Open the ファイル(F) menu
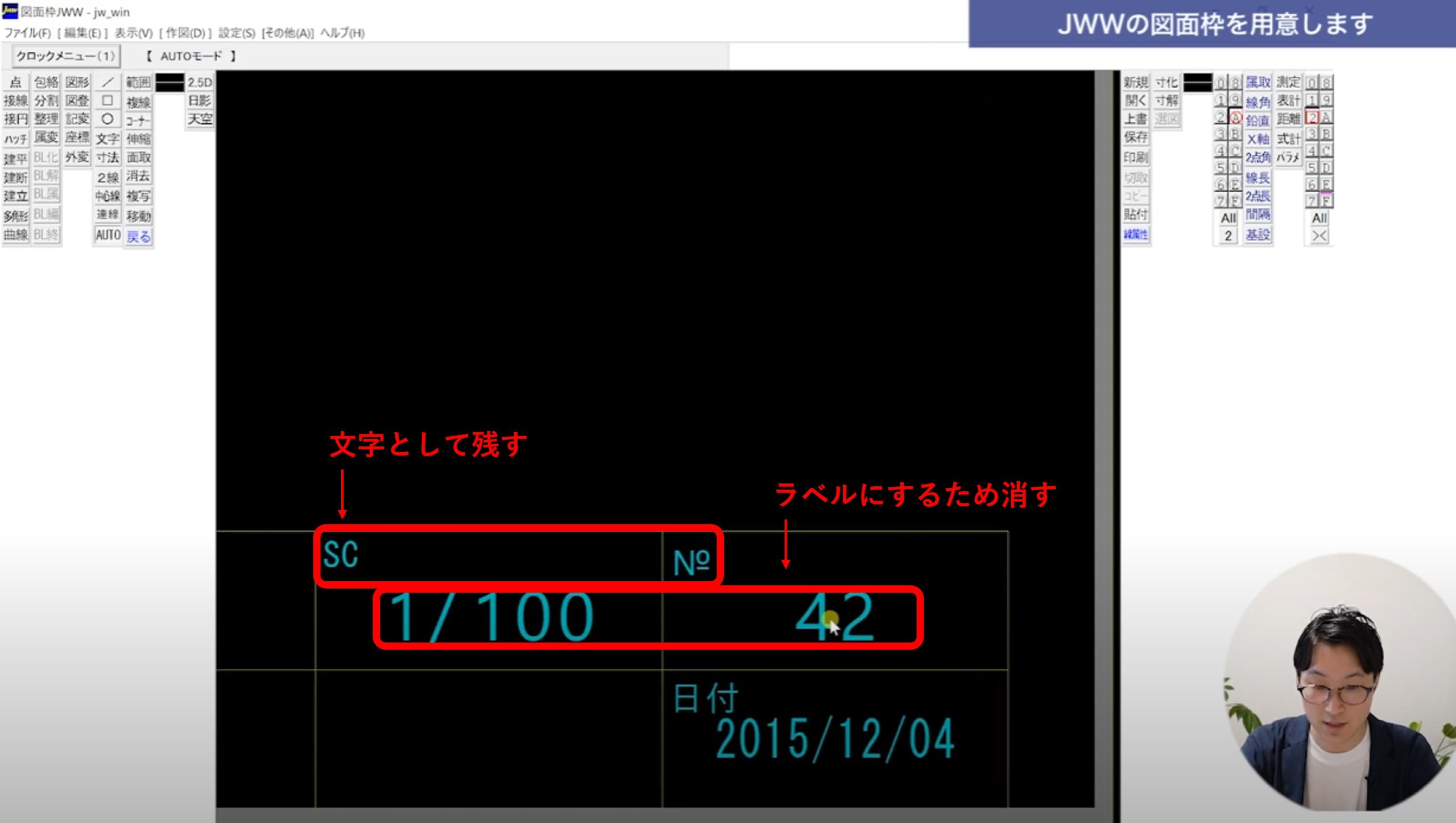Viewport: 1456px width, 823px height. tap(27, 33)
